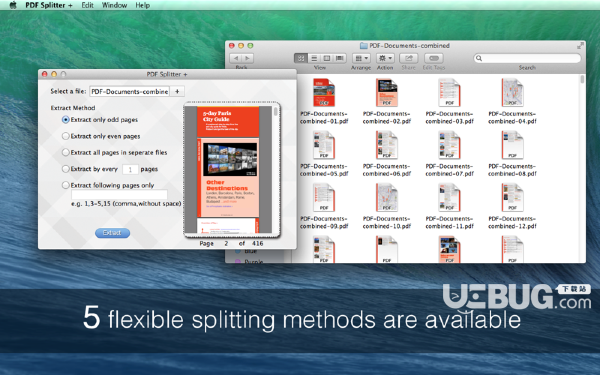Click the current page number 2 field
600x375 pixels.
[x=226, y=243]
